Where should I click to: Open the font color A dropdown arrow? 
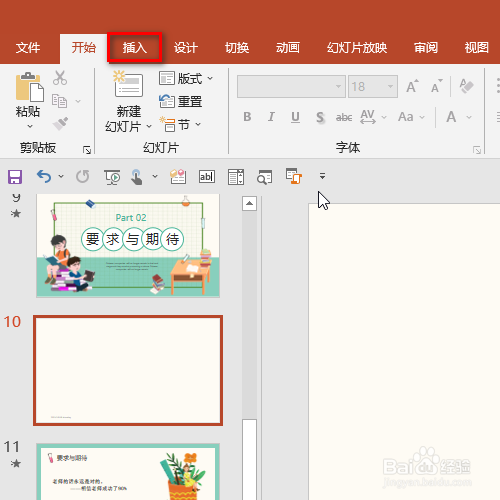(x=469, y=117)
